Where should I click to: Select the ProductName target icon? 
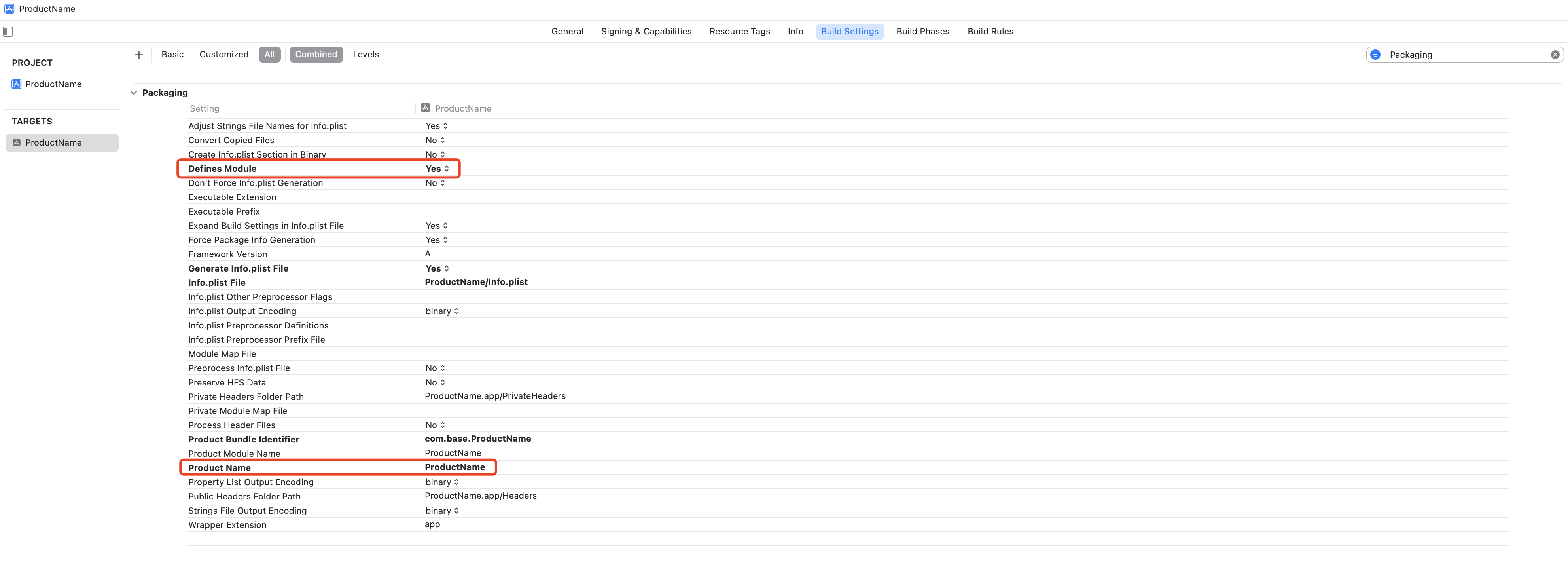click(17, 142)
